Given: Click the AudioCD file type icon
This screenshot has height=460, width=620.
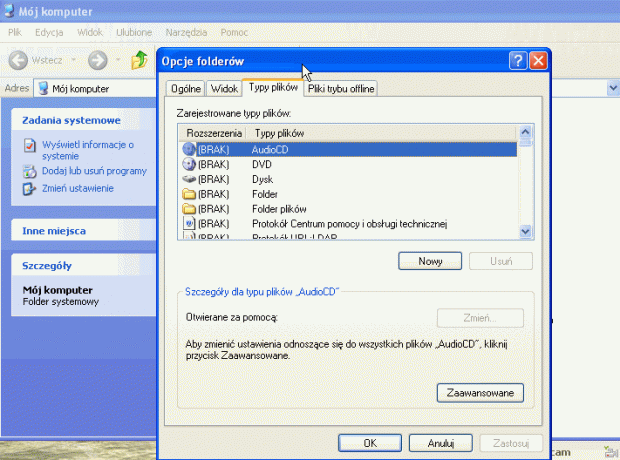Looking at the screenshot, I should click(x=188, y=149).
